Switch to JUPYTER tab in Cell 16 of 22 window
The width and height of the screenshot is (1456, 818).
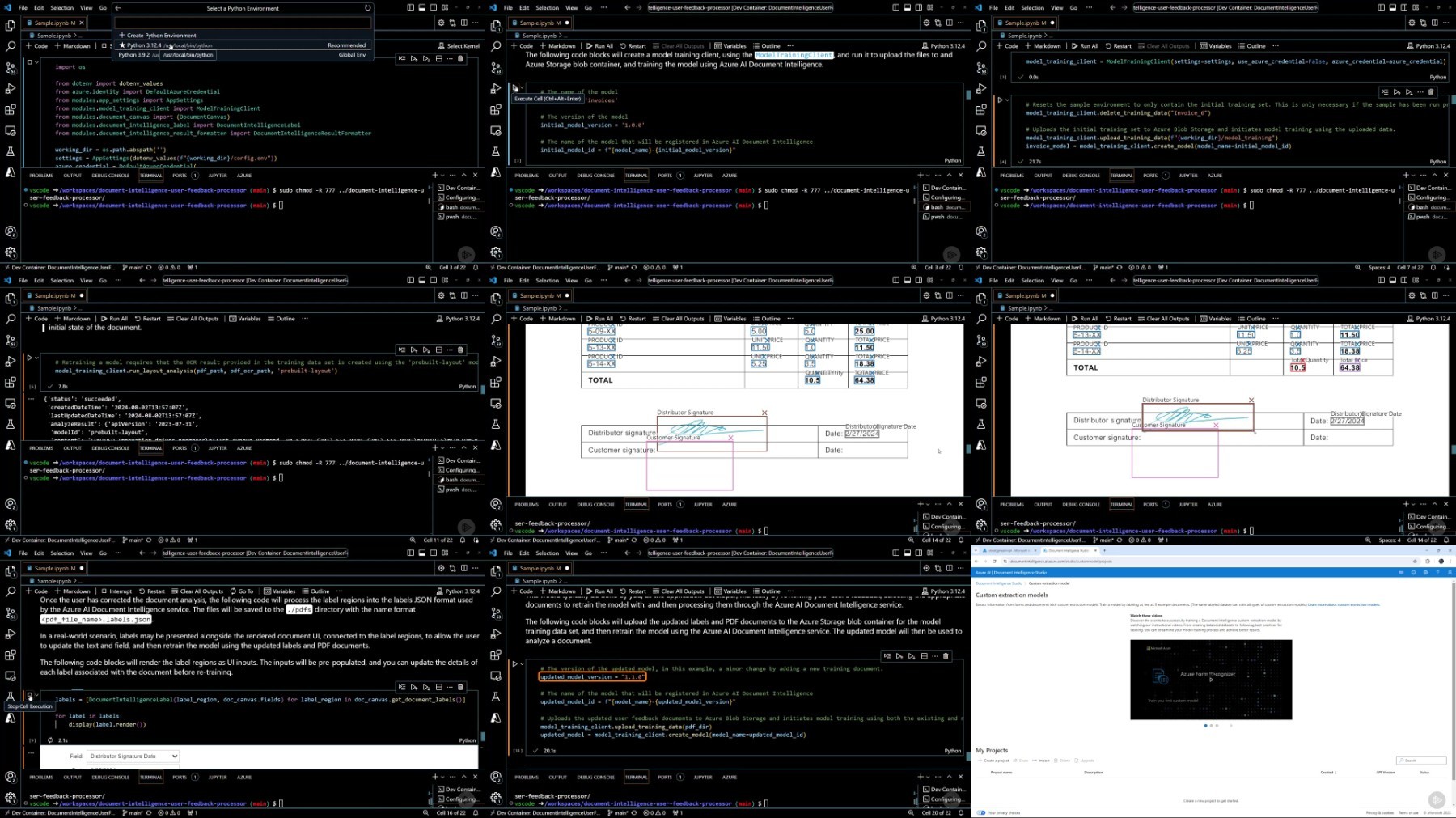tap(217, 778)
